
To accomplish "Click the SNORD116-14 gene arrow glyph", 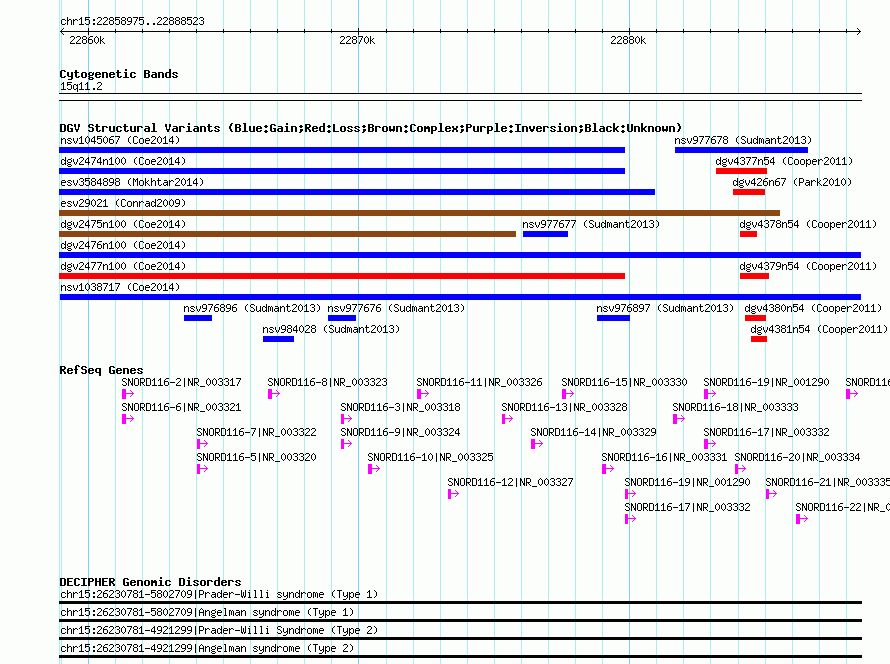I will pos(536,444).
